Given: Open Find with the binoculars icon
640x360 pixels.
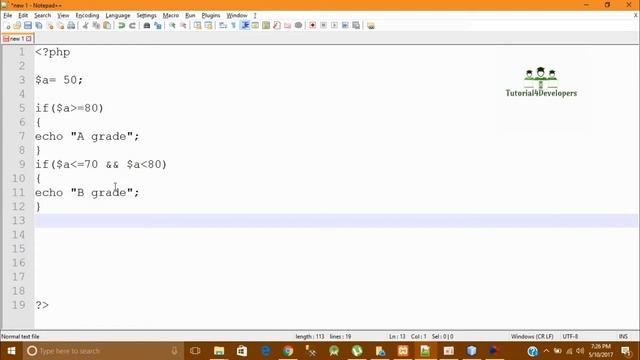Looking at the screenshot, I should (x=147, y=26).
